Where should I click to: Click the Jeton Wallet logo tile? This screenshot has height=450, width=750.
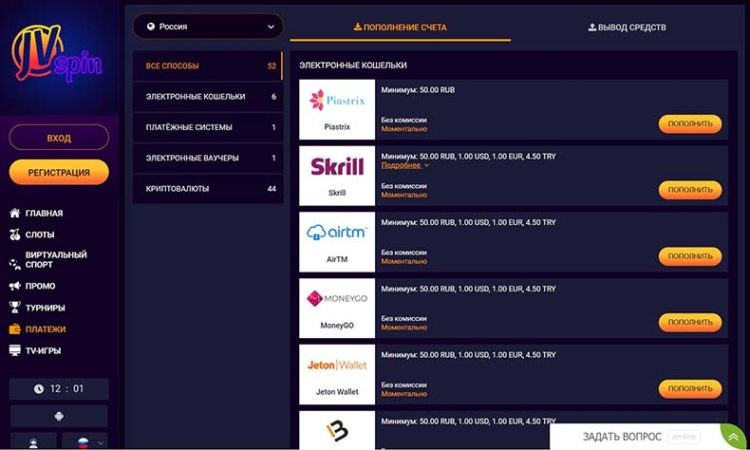[337, 374]
